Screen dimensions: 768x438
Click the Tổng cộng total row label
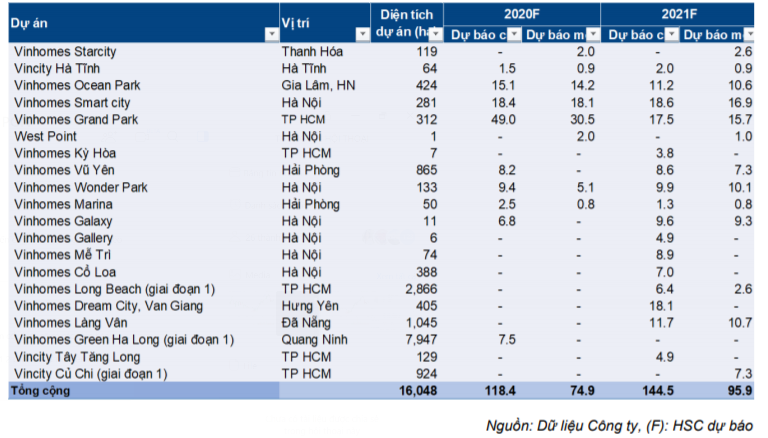40,391
